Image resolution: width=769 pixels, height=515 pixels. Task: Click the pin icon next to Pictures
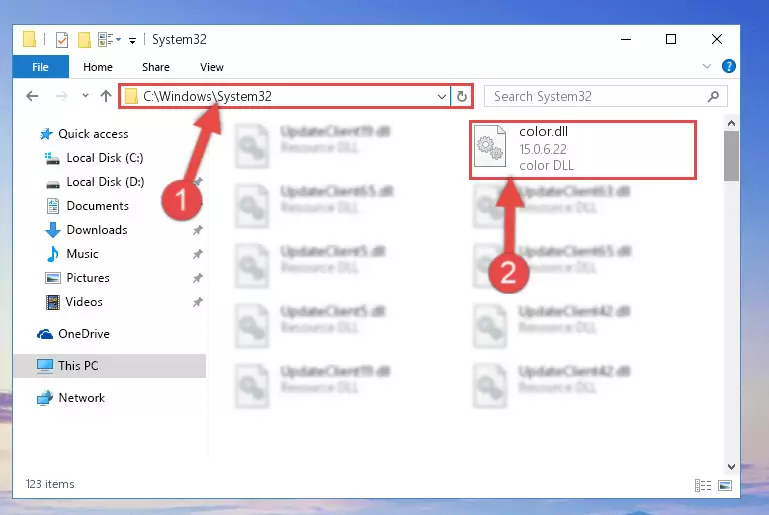pyautogui.click(x=198, y=278)
